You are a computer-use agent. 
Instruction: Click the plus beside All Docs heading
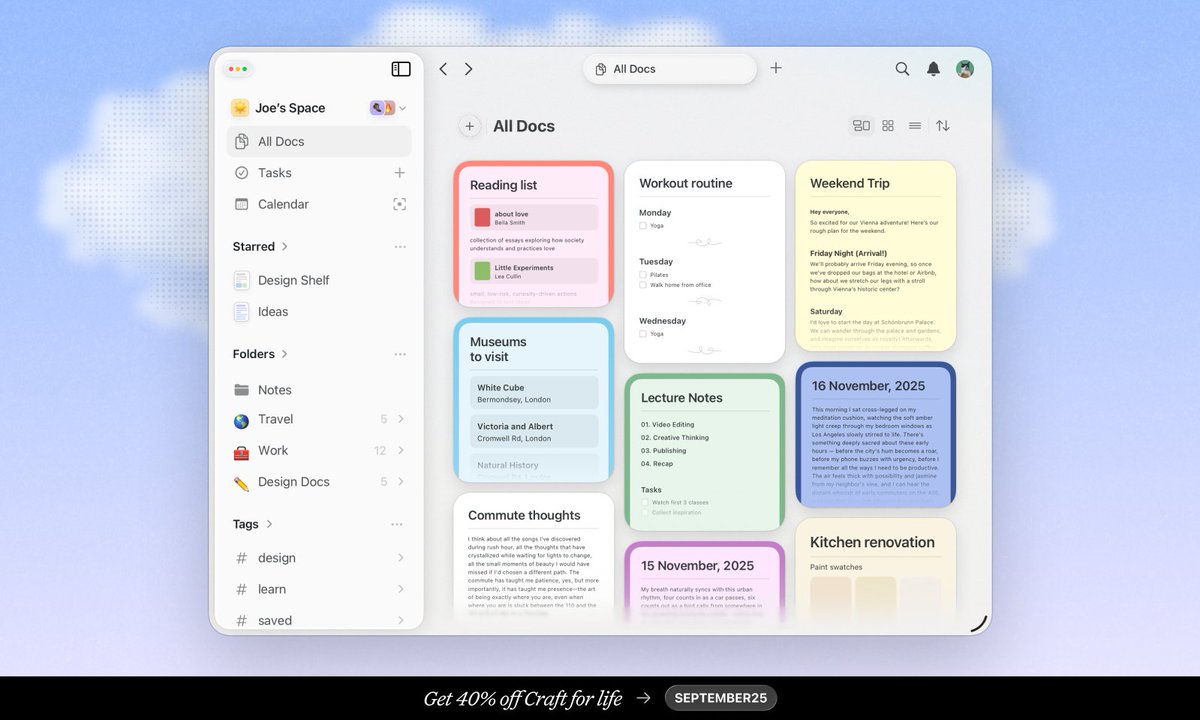point(470,126)
